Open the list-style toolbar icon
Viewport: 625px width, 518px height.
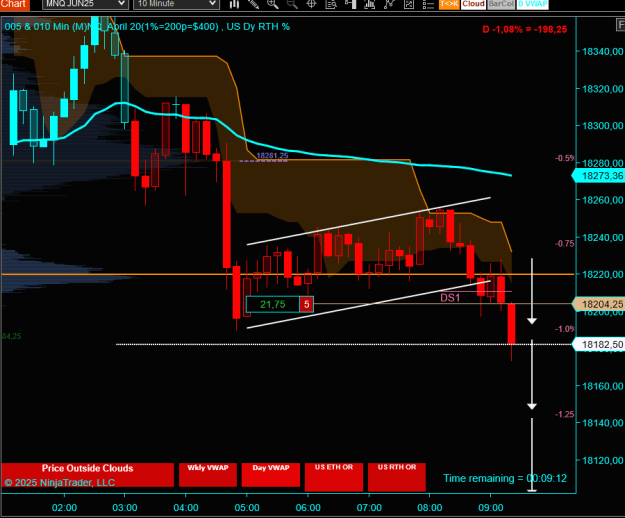pyautogui.click(x=428, y=4)
